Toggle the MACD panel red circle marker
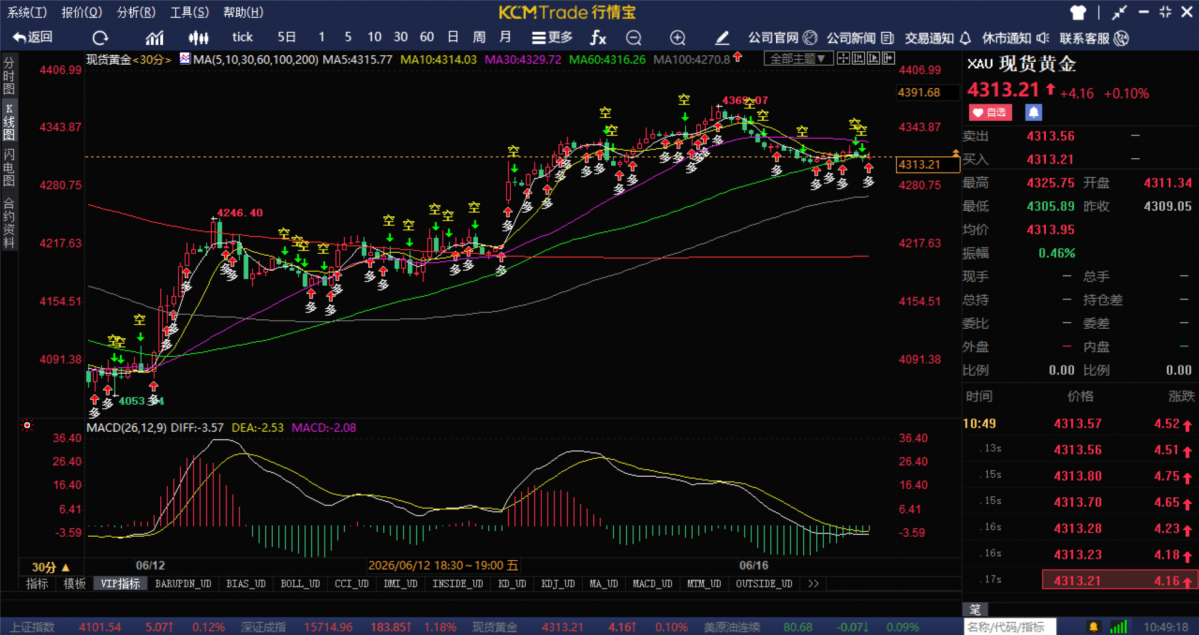1199x635 pixels. (x=28, y=425)
